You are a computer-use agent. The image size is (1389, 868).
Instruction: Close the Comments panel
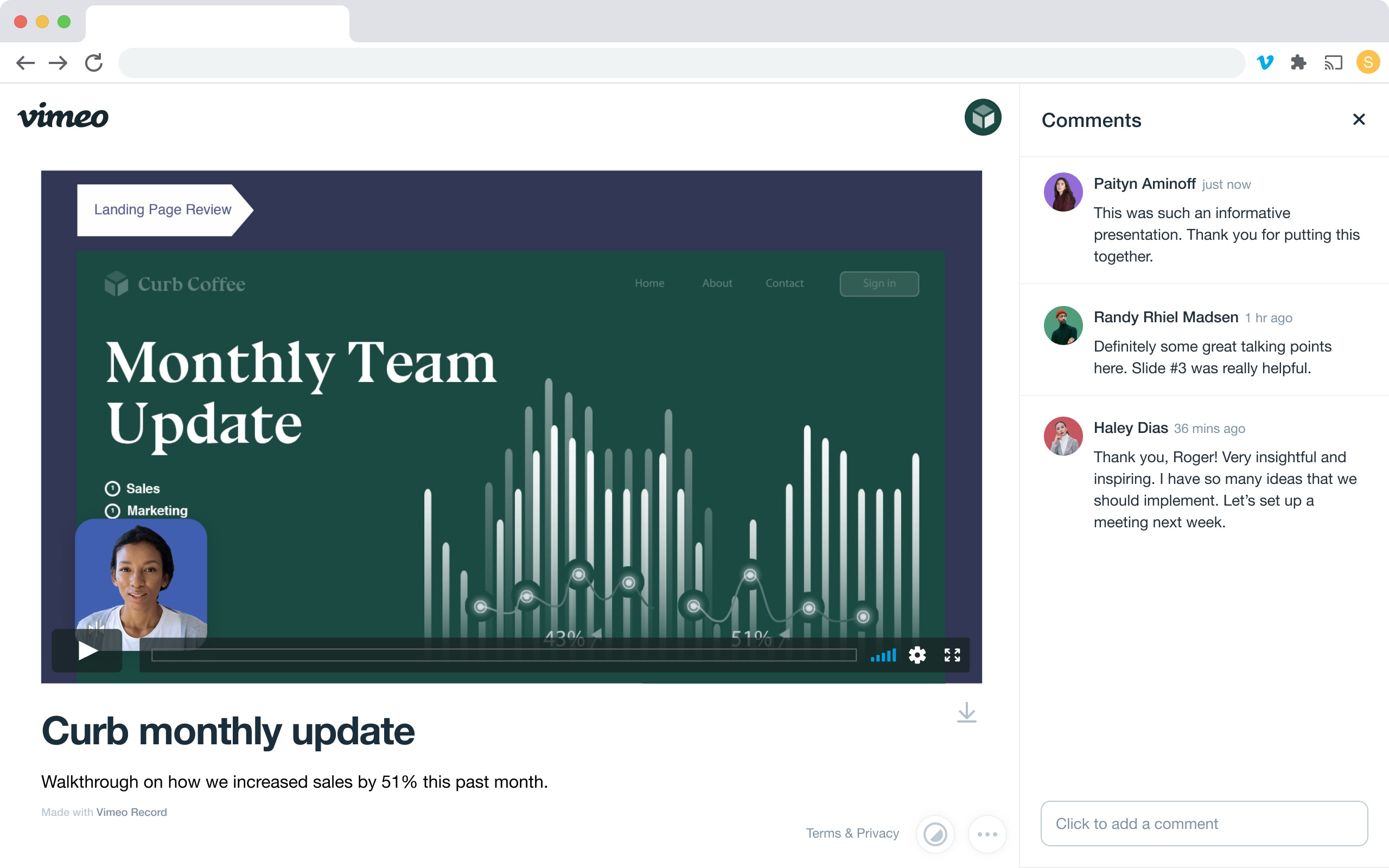point(1359,119)
